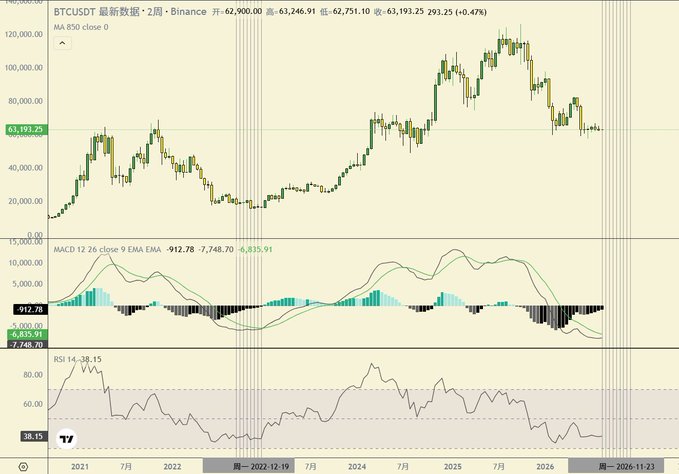Image resolution: width=679 pixels, height=474 pixels.
Task: Click the 80.00 RSI axis label
Action: (x=33, y=375)
